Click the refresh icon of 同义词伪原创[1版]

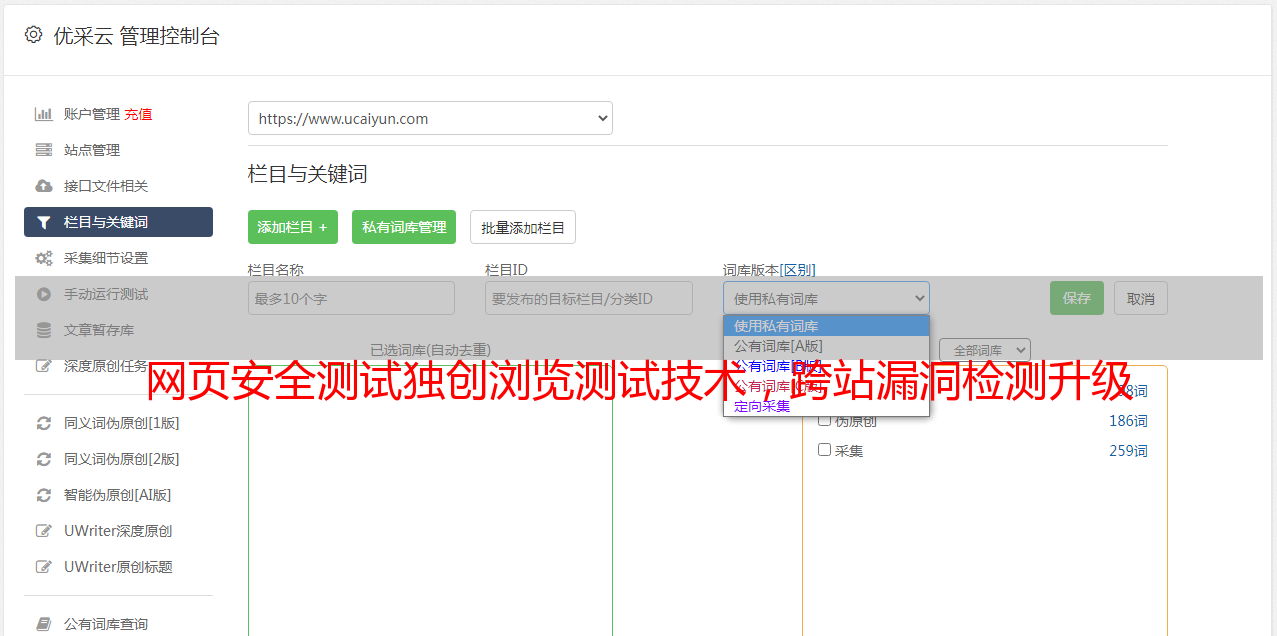pos(43,423)
